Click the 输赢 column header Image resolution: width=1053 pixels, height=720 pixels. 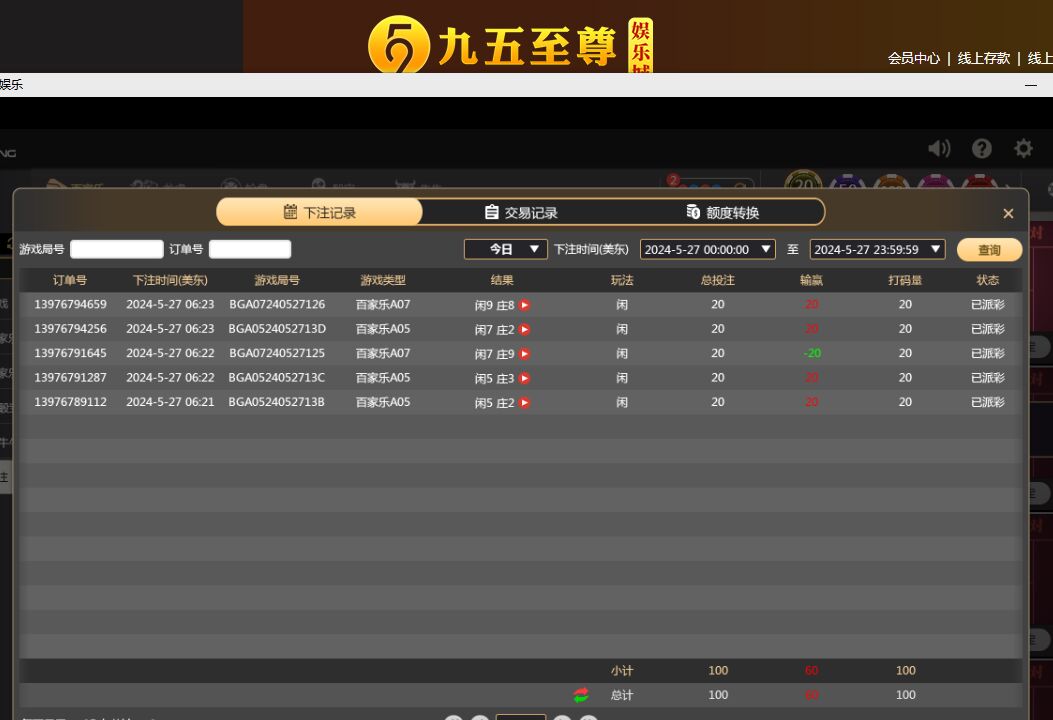tap(811, 280)
